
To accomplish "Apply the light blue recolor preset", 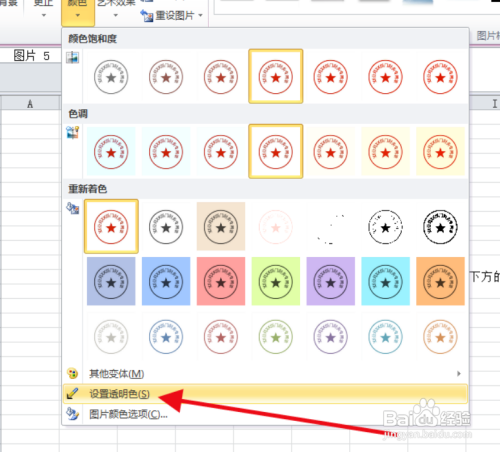I will (x=166, y=336).
